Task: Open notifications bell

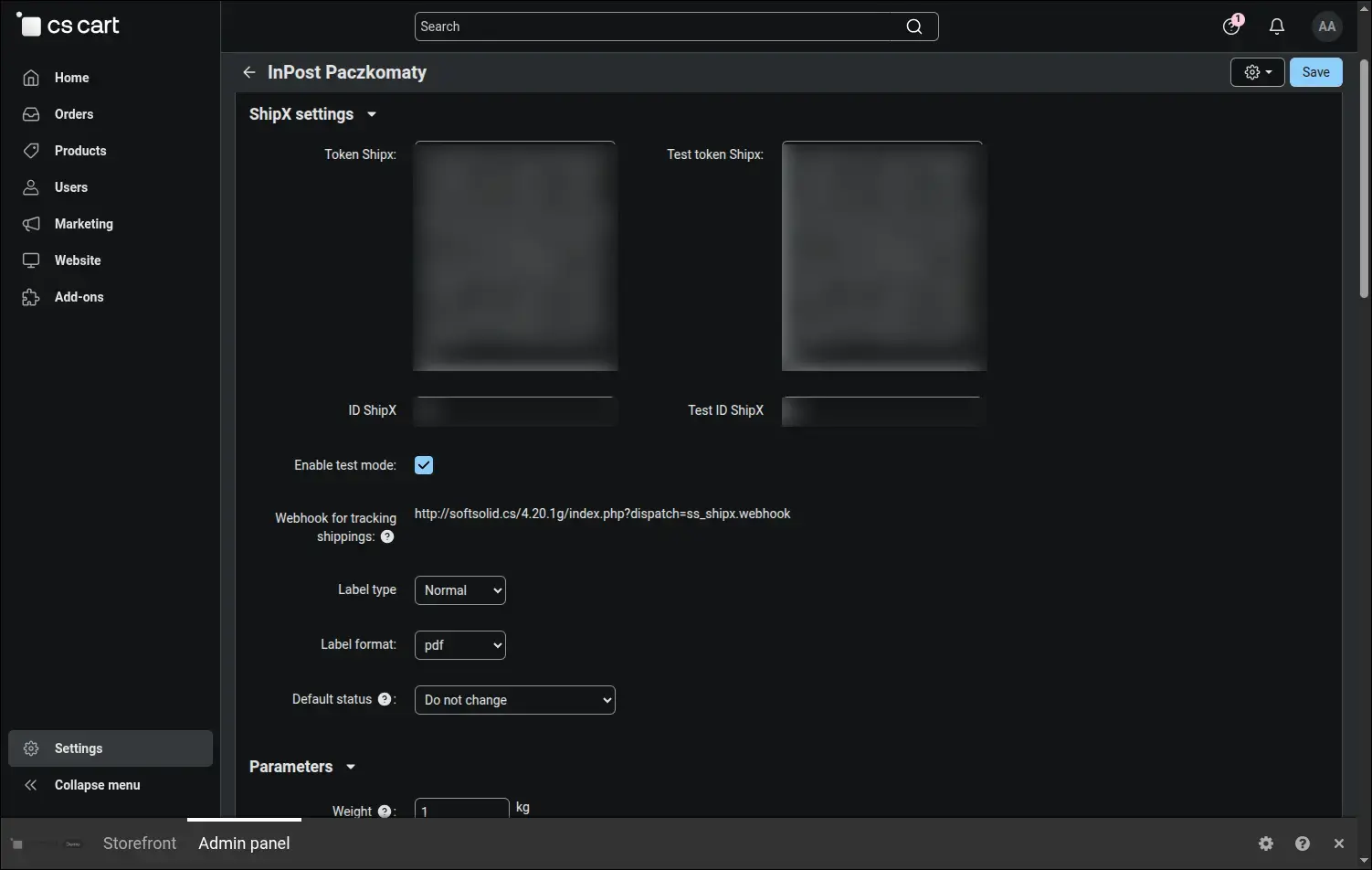Action: 1277,27
